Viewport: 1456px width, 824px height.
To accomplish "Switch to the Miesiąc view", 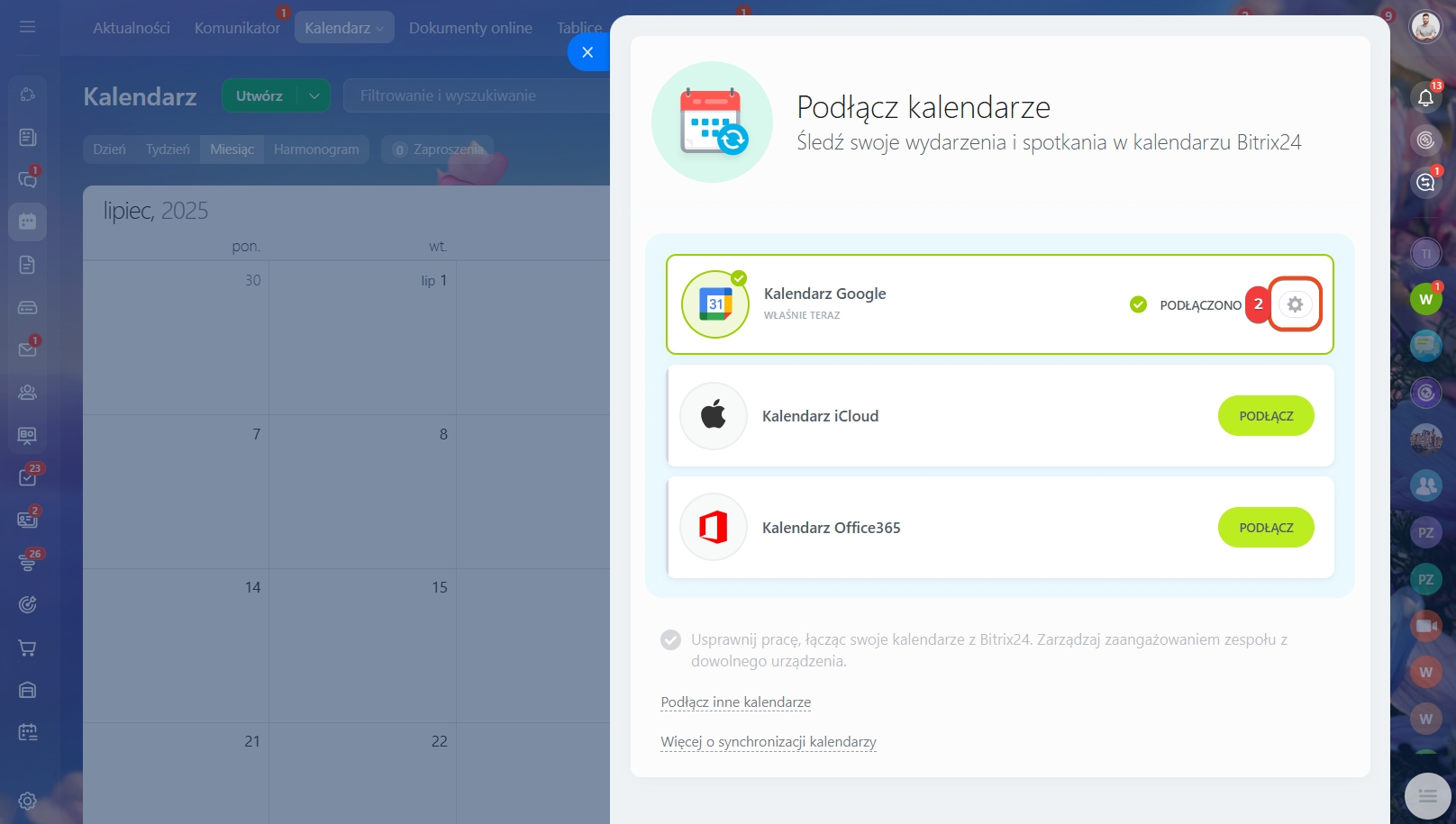I will [x=232, y=149].
